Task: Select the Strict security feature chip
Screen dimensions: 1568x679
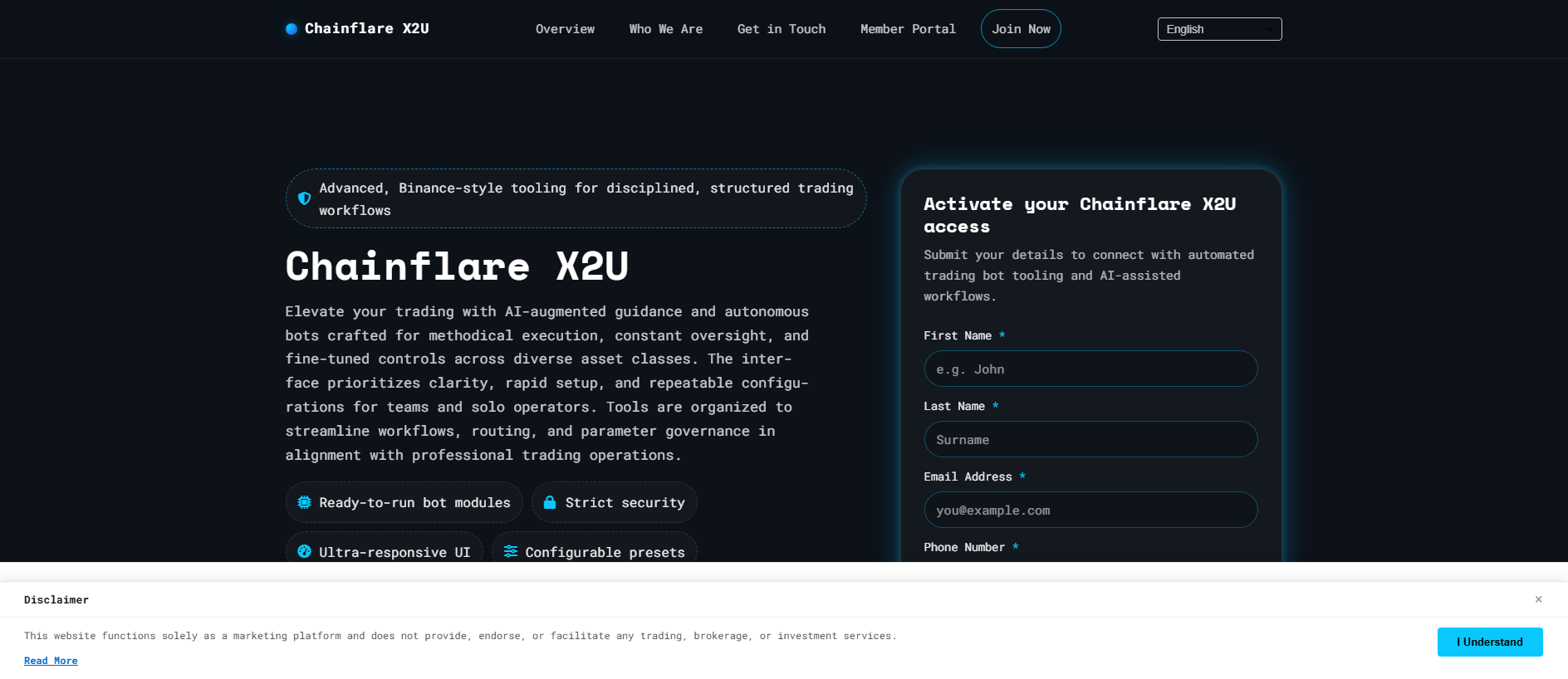Action: (x=615, y=502)
